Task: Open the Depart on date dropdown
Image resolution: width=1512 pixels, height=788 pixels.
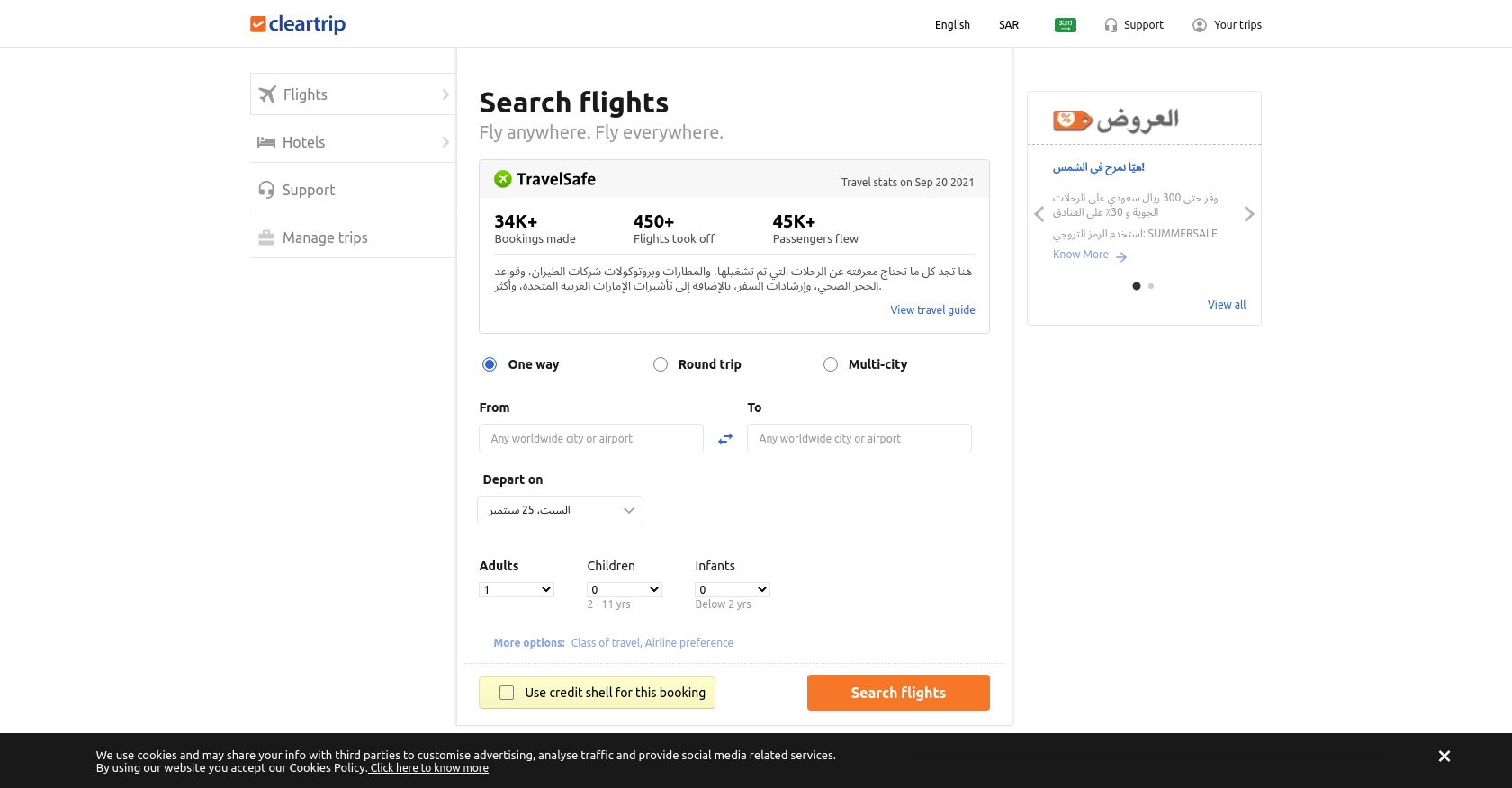Action: (x=560, y=510)
